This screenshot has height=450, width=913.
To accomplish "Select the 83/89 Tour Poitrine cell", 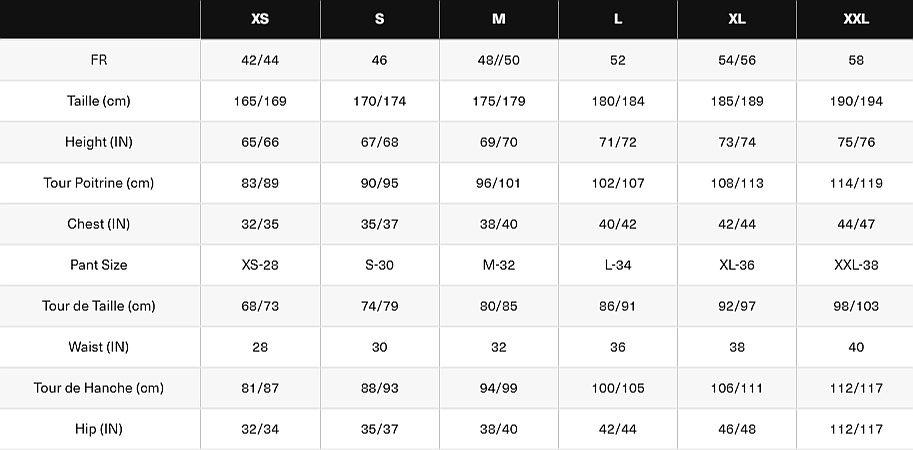I will pos(260,183).
